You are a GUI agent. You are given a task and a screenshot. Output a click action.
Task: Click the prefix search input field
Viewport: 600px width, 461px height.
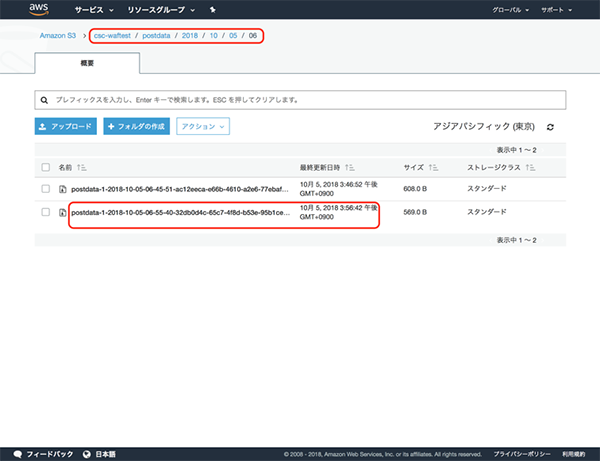pos(300,100)
